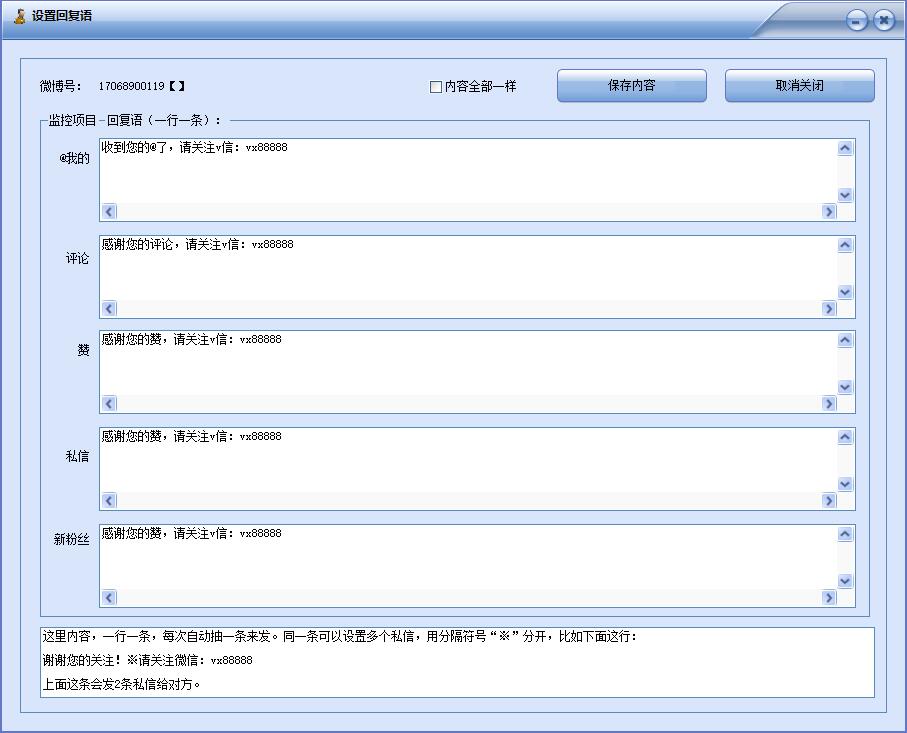This screenshot has width=907, height=733.
Task: Click scroll-down arrow of 私信 box
Action: click(845, 484)
